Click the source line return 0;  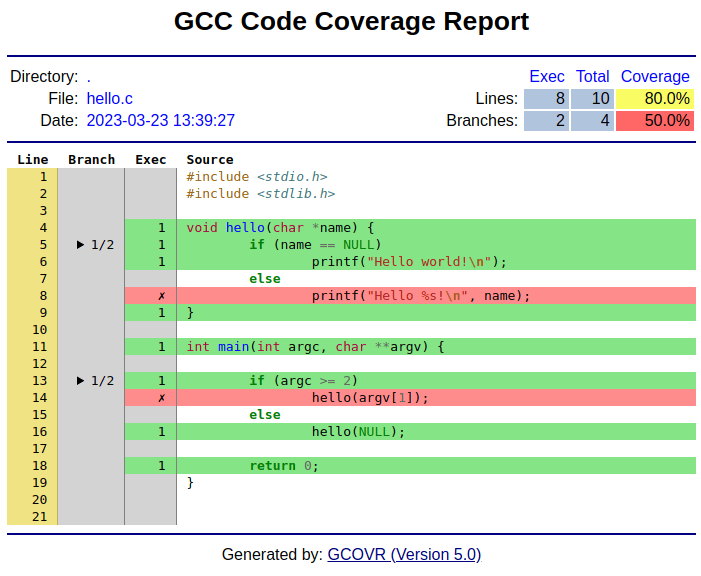pyautogui.click(x=436, y=466)
